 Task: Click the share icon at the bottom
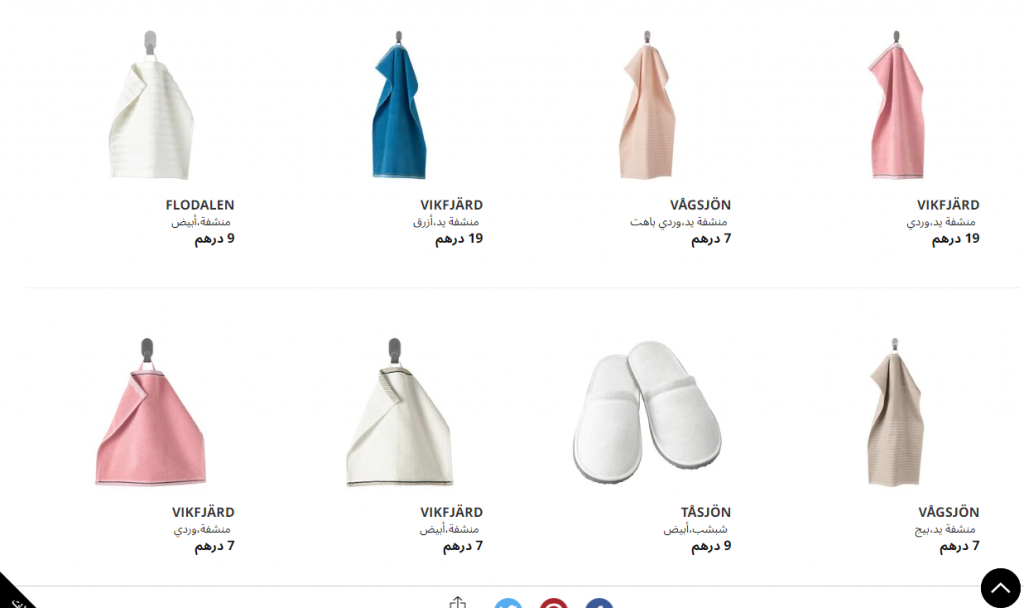(458, 602)
